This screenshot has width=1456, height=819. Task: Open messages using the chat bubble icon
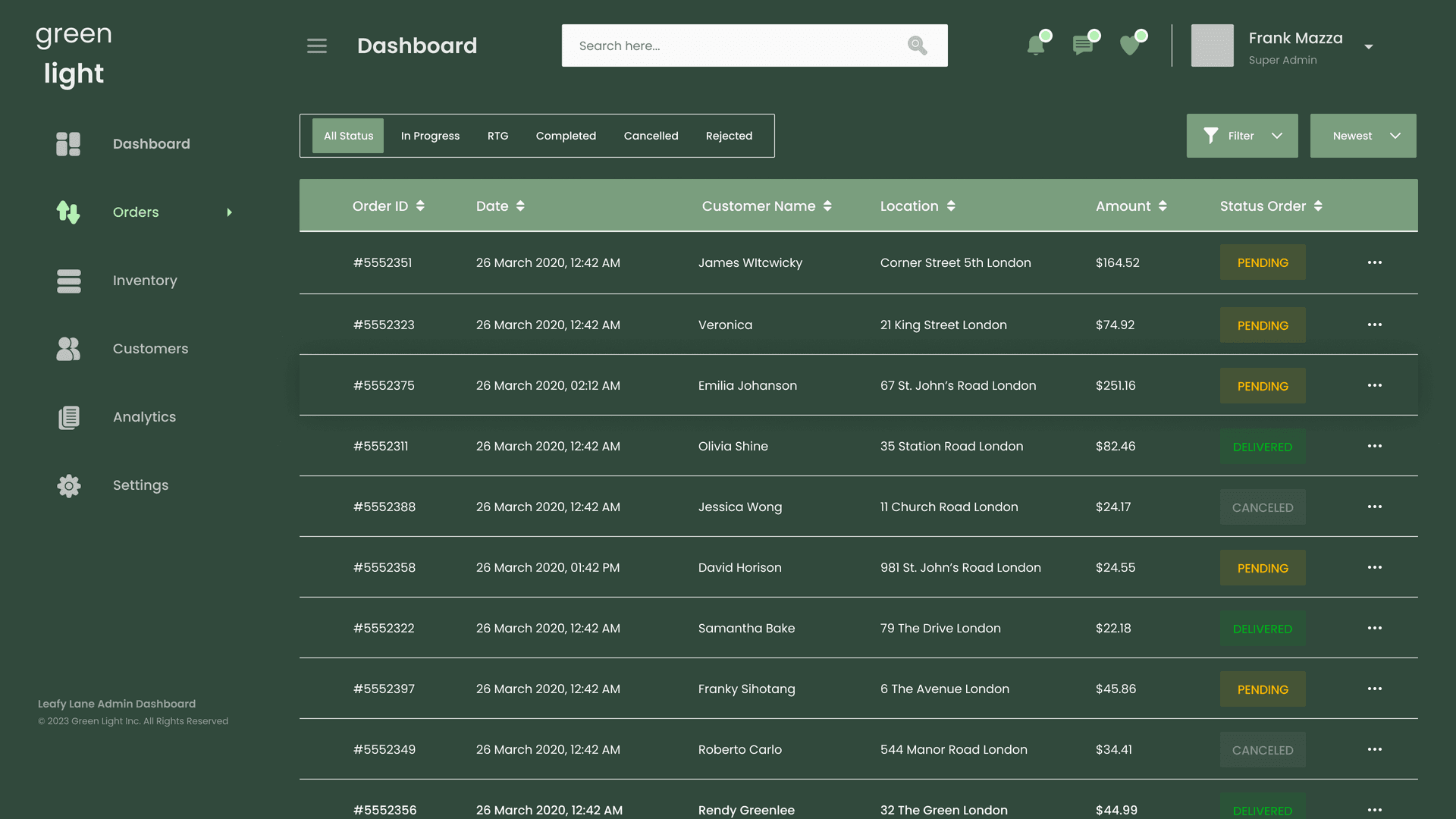[x=1084, y=45]
